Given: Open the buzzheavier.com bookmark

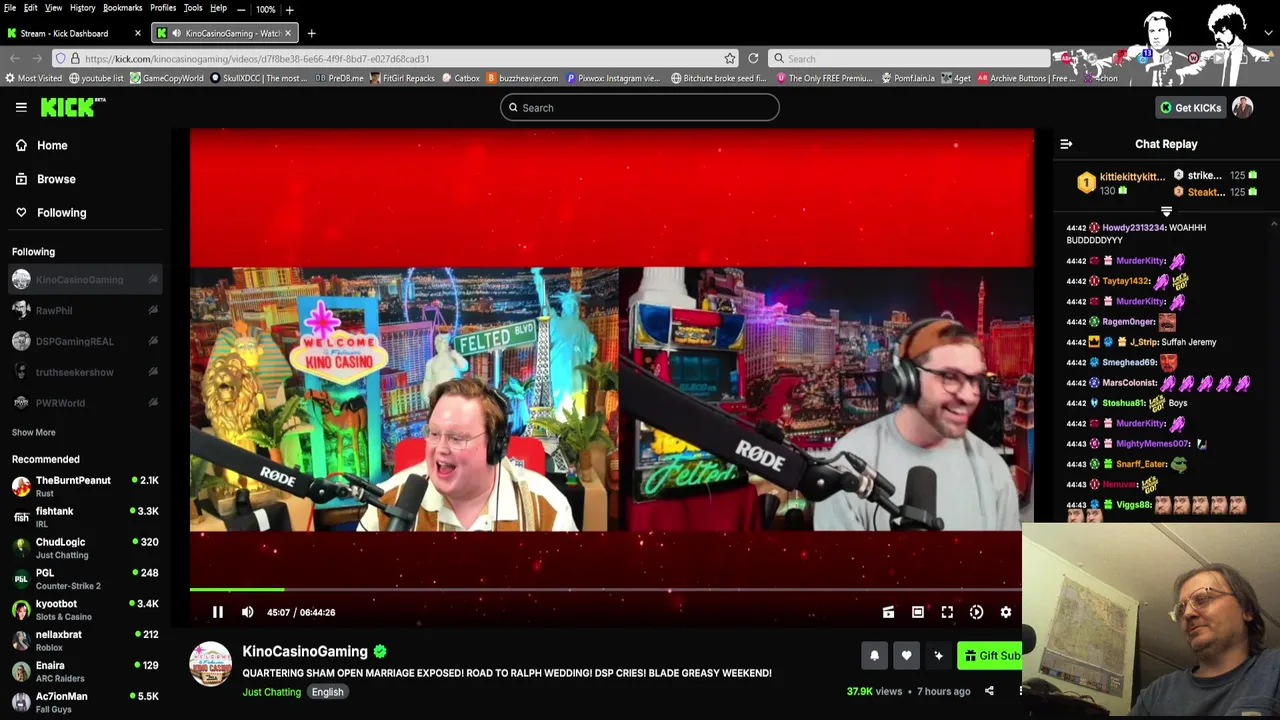Looking at the screenshot, I should coord(521,78).
